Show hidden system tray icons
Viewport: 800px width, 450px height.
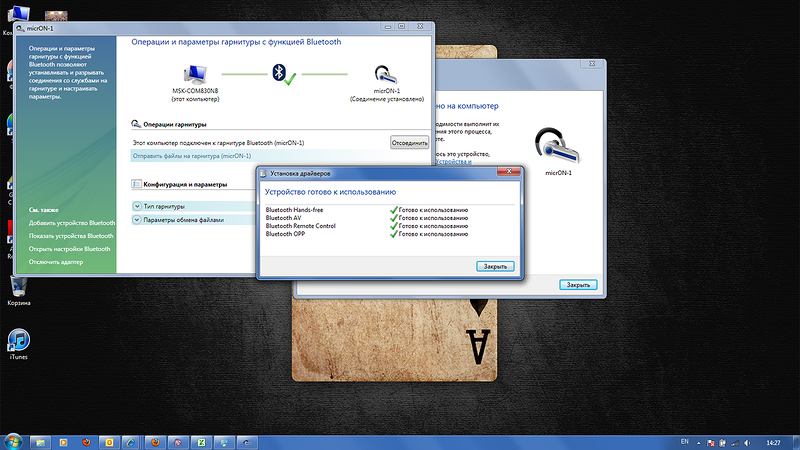(698, 443)
